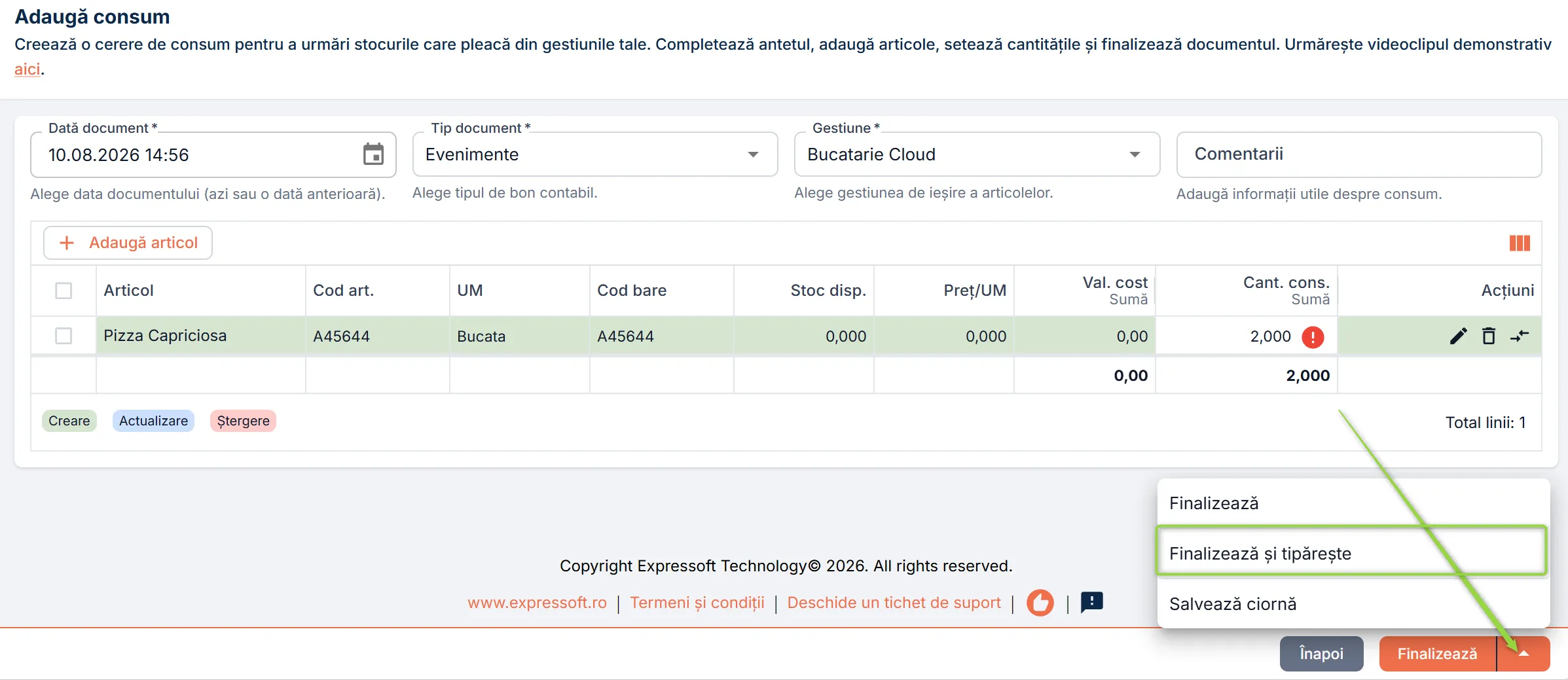Open the 'aici' demo video link
This screenshot has width=1568, height=680.
(x=27, y=69)
